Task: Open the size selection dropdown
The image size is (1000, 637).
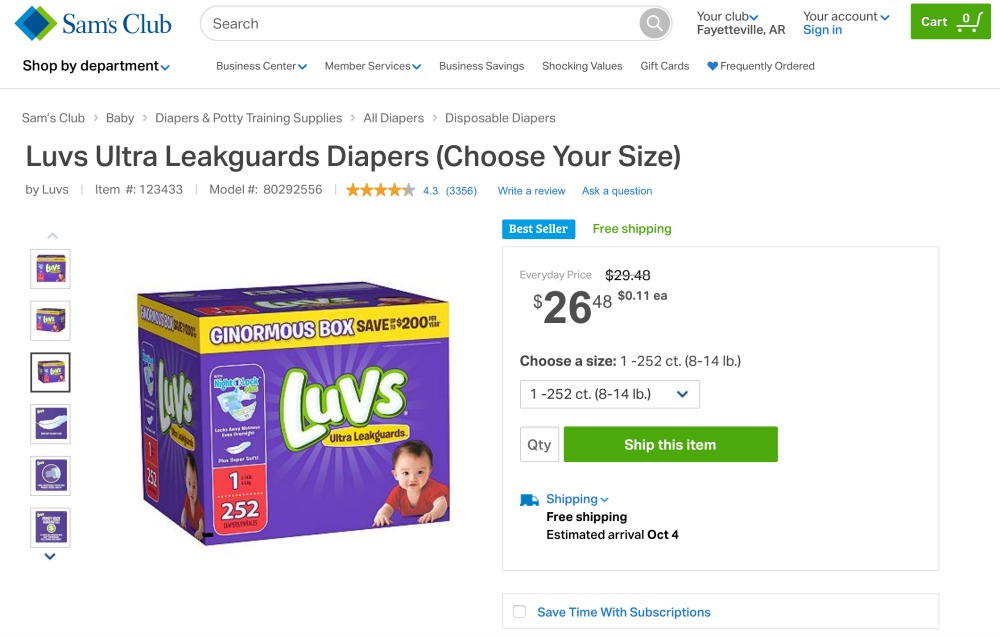Action: [x=610, y=394]
